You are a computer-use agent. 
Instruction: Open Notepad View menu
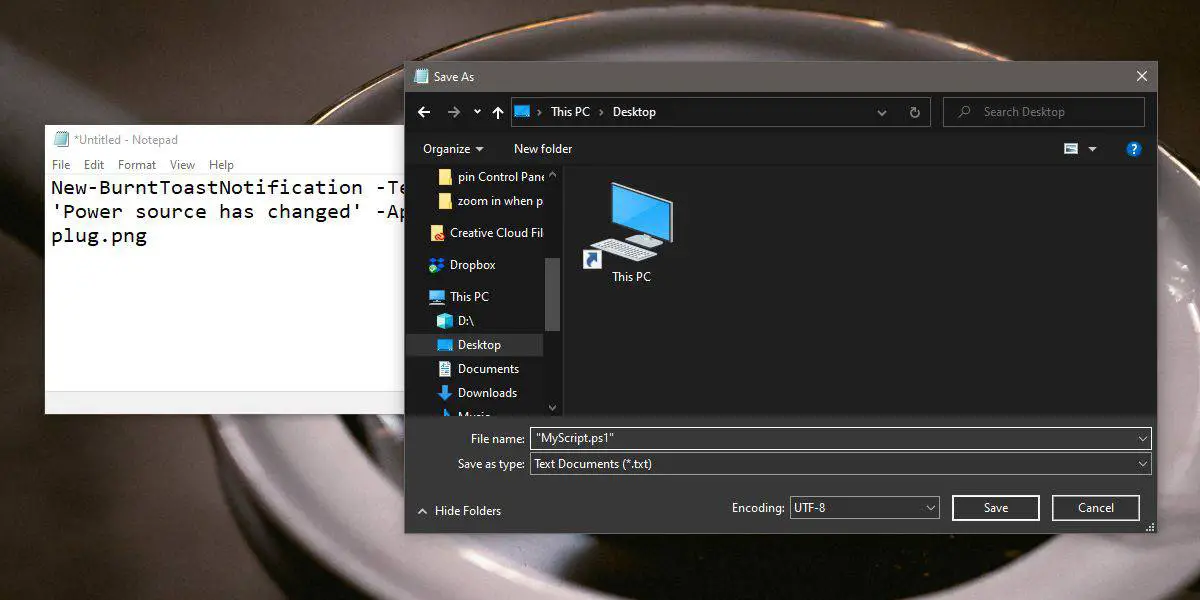tap(182, 165)
